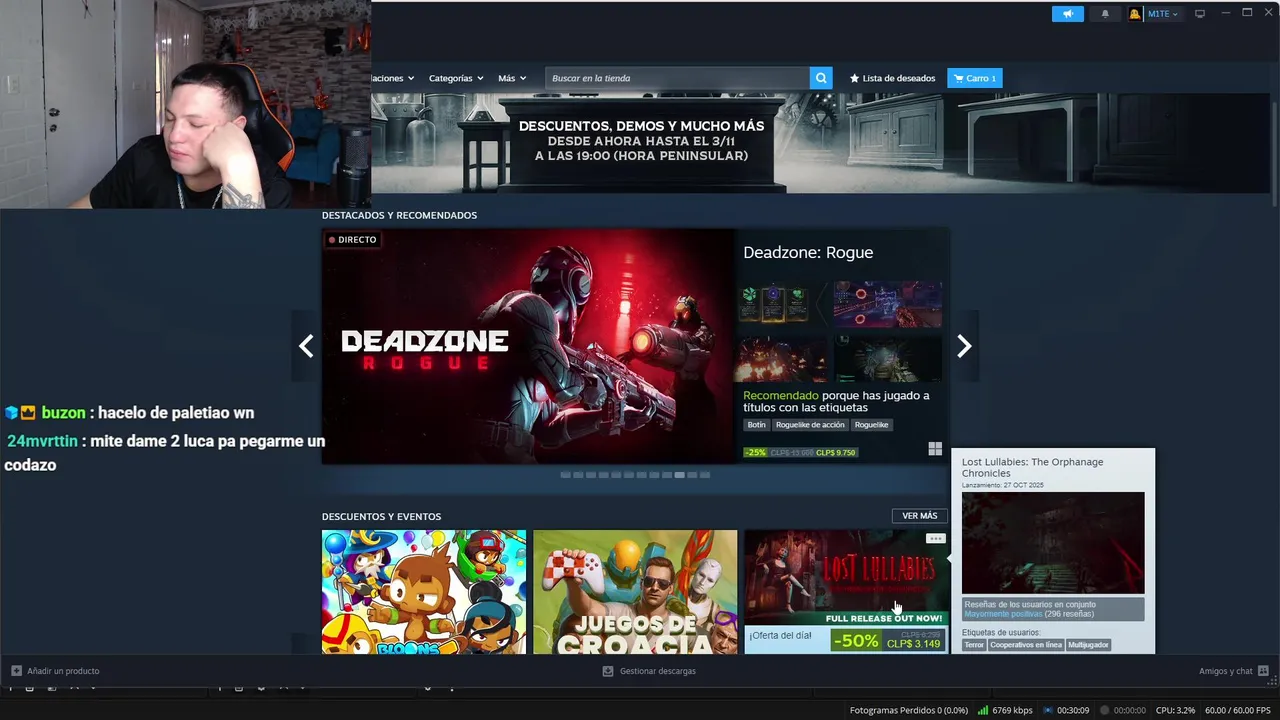
Task: Open the Lost Lullabies daily deal capsule
Action: (x=846, y=592)
